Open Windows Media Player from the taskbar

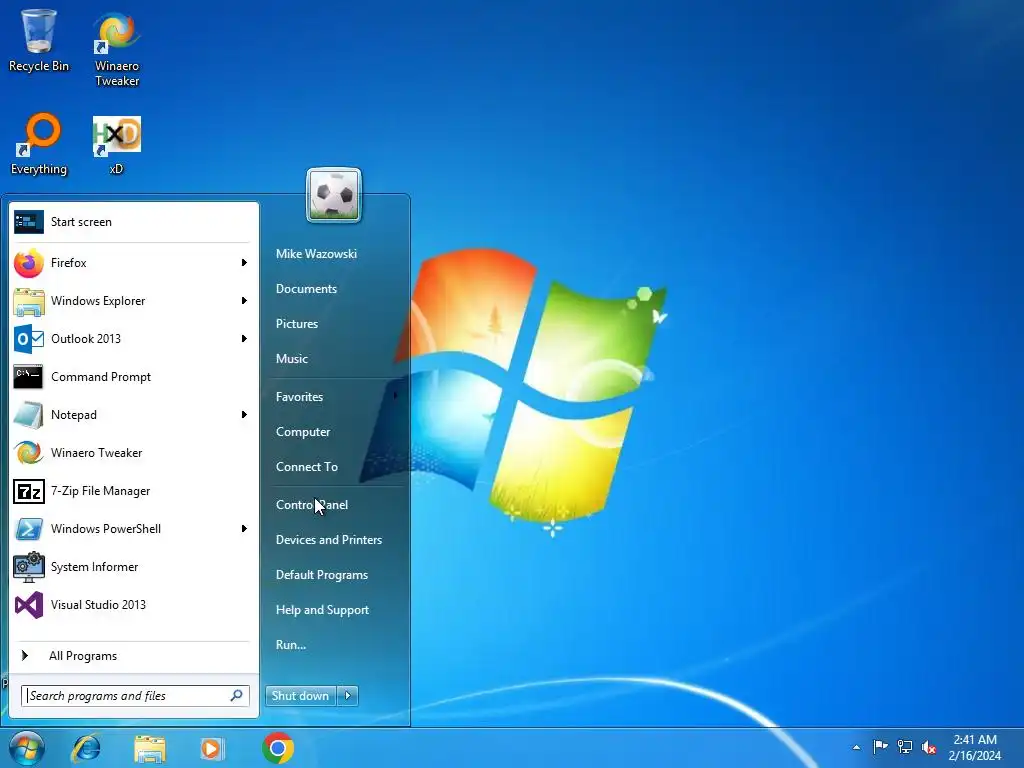point(212,748)
